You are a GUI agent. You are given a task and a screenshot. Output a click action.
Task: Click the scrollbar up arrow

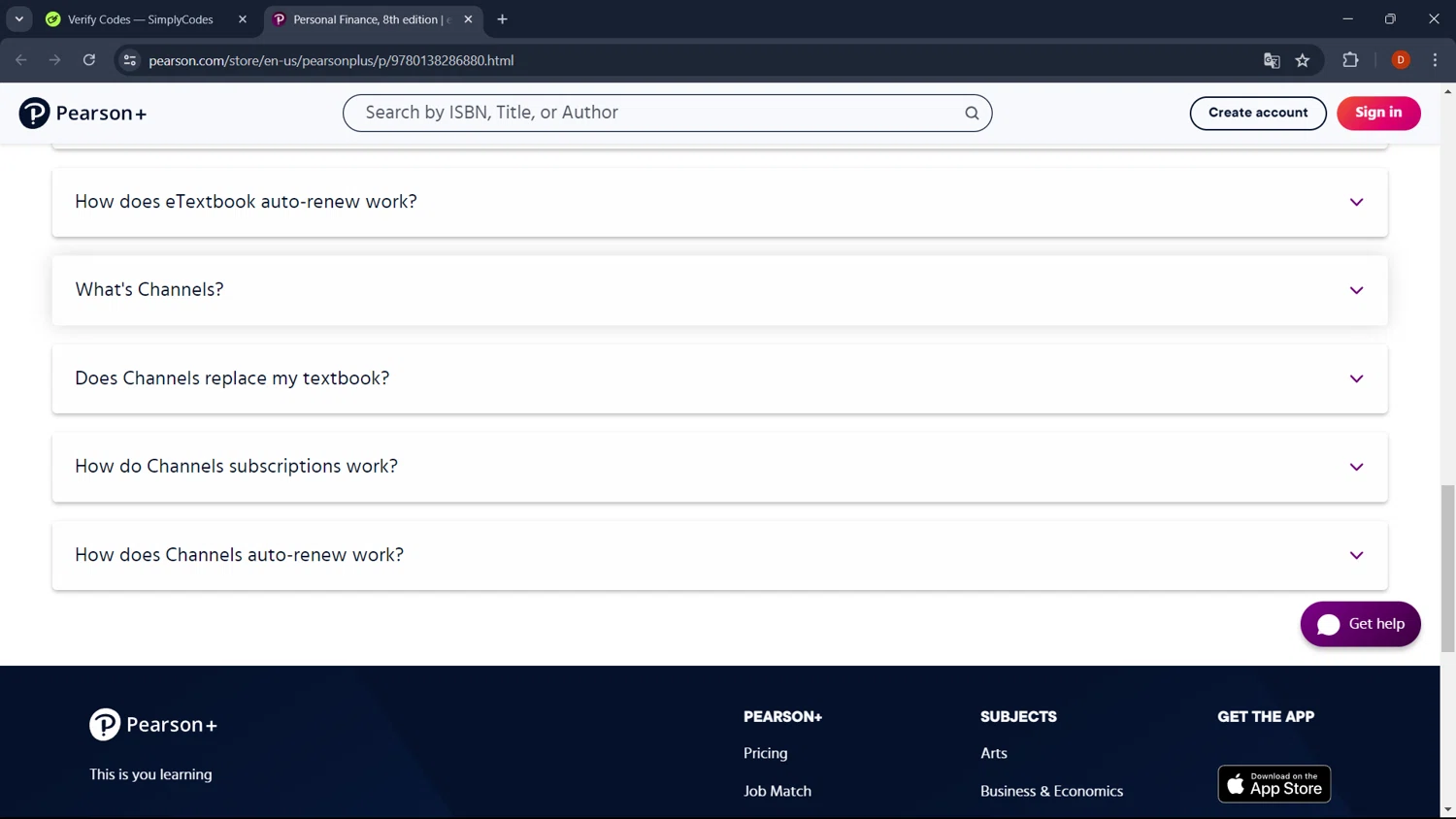[1447, 91]
